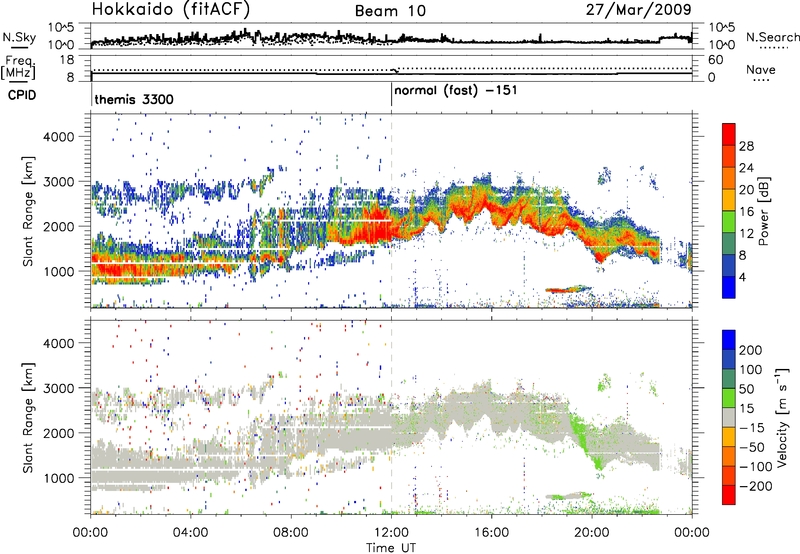
Task: Click the '04:00' time axis tick label
Action: pyautogui.click(x=191, y=533)
